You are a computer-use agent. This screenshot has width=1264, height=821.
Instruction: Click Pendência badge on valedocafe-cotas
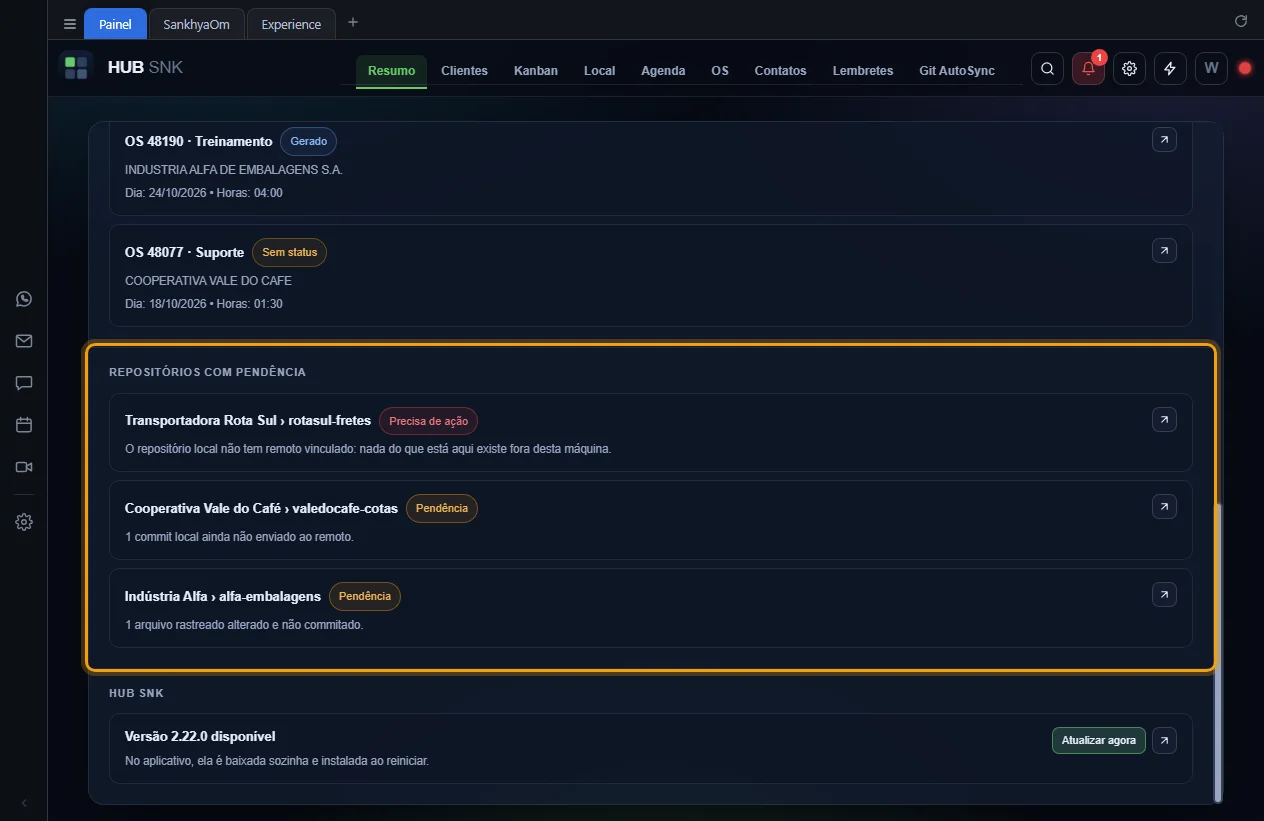click(442, 508)
